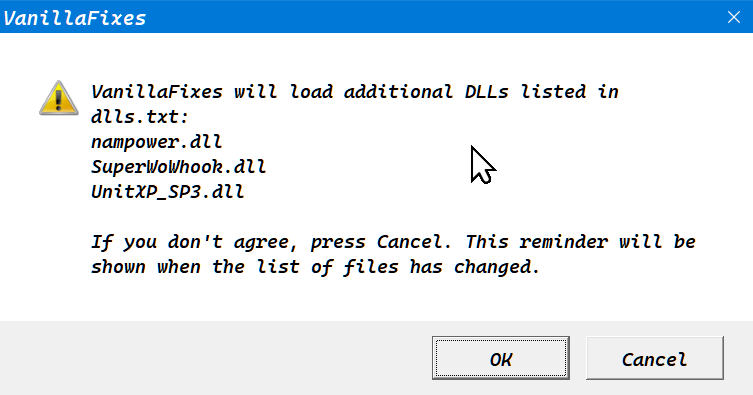The width and height of the screenshot is (753, 395).
Task: Close the VanillaFixes dialog with the X
Action: pyautogui.click(x=733, y=17)
